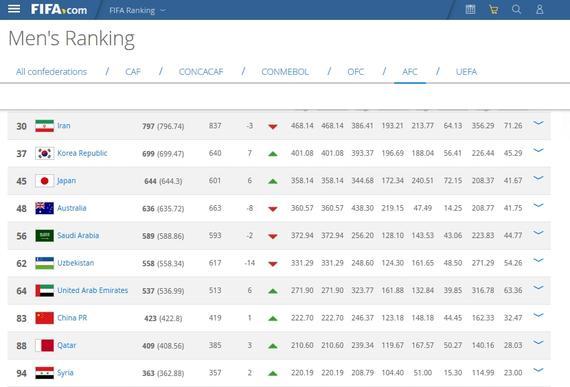Click Saudi Arabia's red down arrow
The image size is (570, 387).
[273, 236]
